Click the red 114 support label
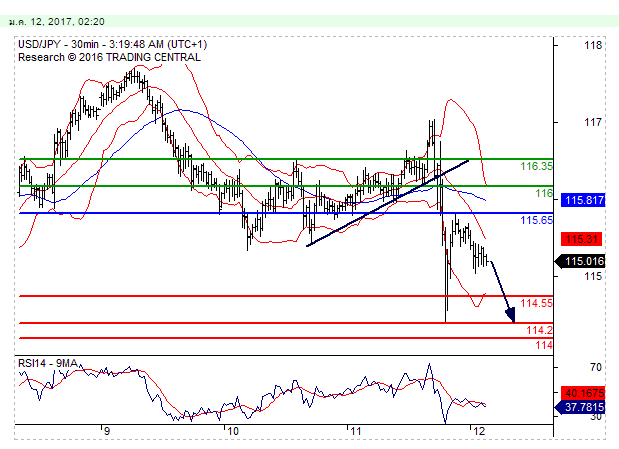This screenshot has height=449, width=619. [544, 345]
